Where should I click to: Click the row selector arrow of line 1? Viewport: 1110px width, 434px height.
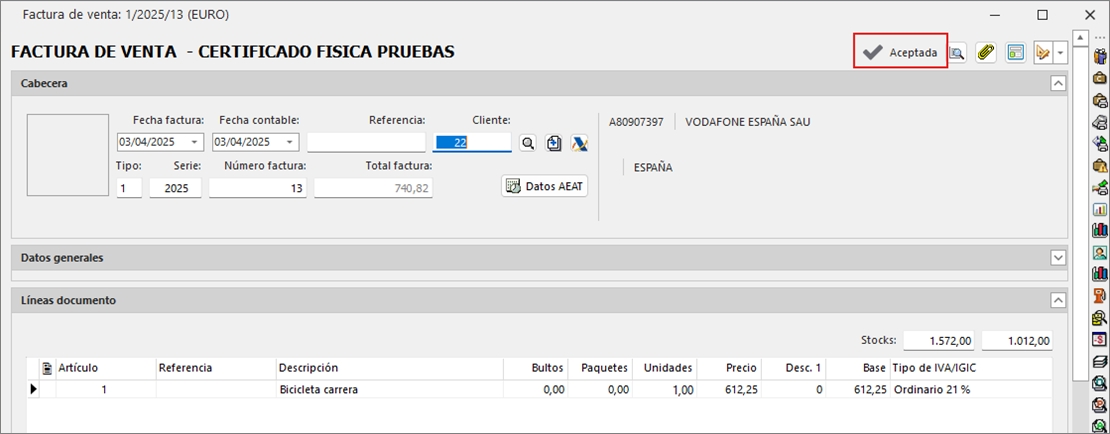(x=33, y=389)
